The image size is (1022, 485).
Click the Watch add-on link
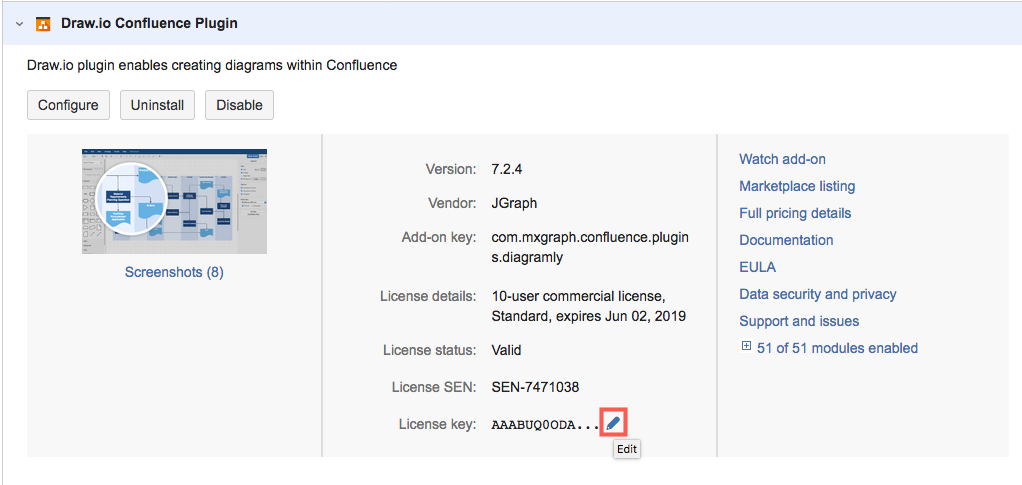(782, 159)
